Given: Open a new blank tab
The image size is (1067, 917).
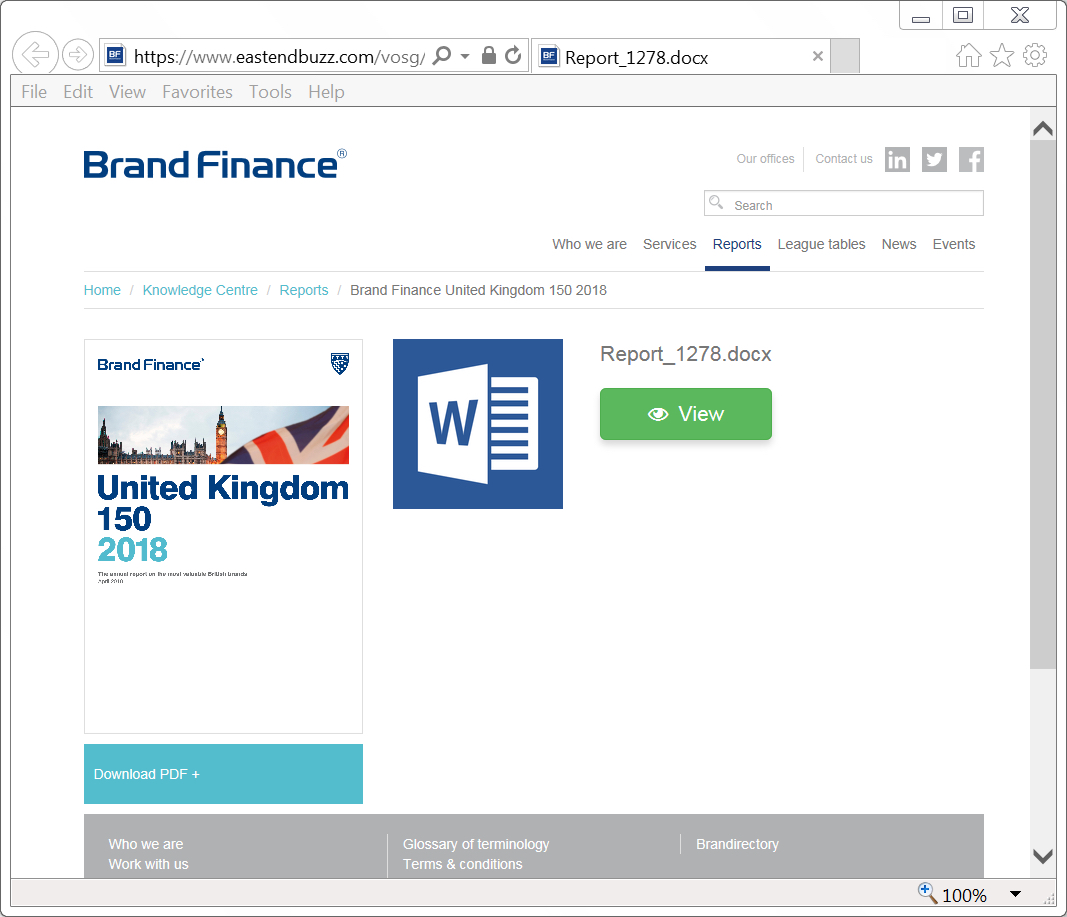Looking at the screenshot, I should (845, 56).
